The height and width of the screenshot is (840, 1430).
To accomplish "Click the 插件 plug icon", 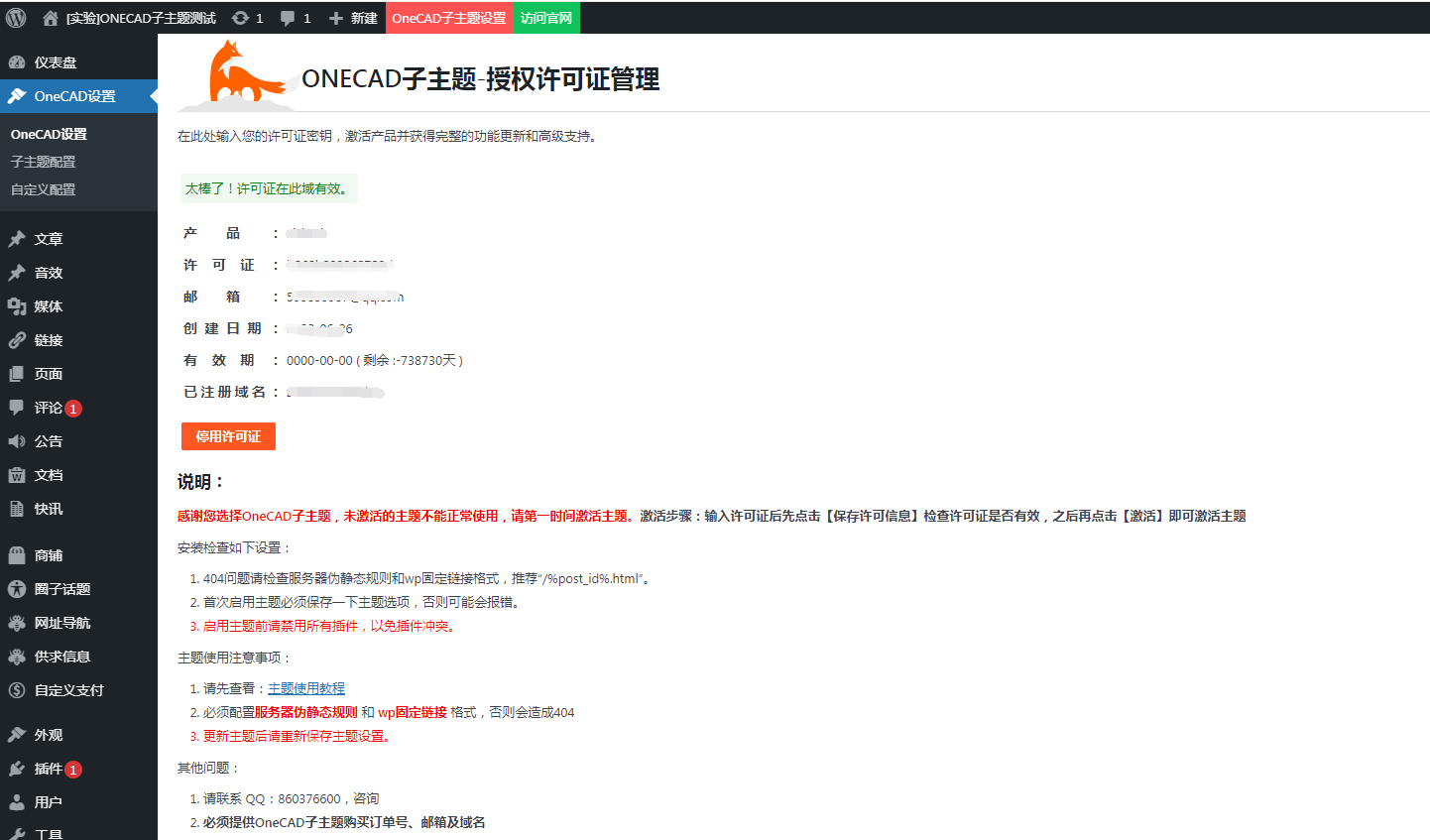I will tap(17, 769).
